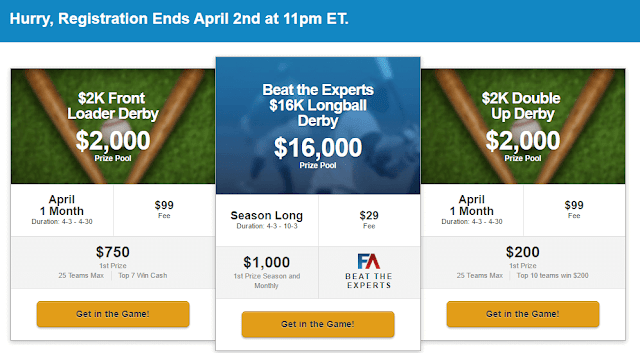
Task: Open the $2K Double Up Derby banner image
Action: (x=523, y=126)
